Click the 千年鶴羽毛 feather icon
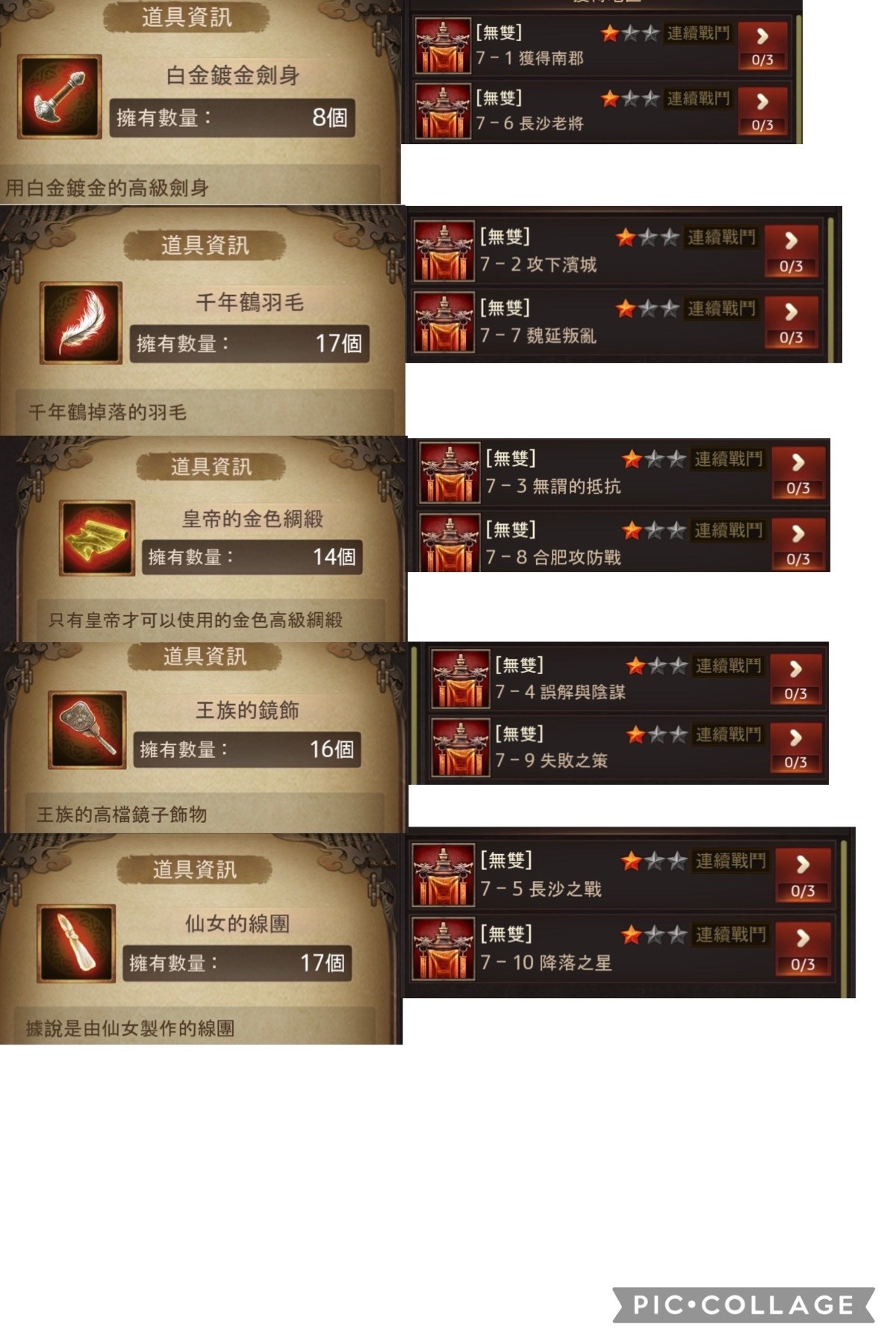This screenshot has width=896, height=1344. click(x=81, y=323)
